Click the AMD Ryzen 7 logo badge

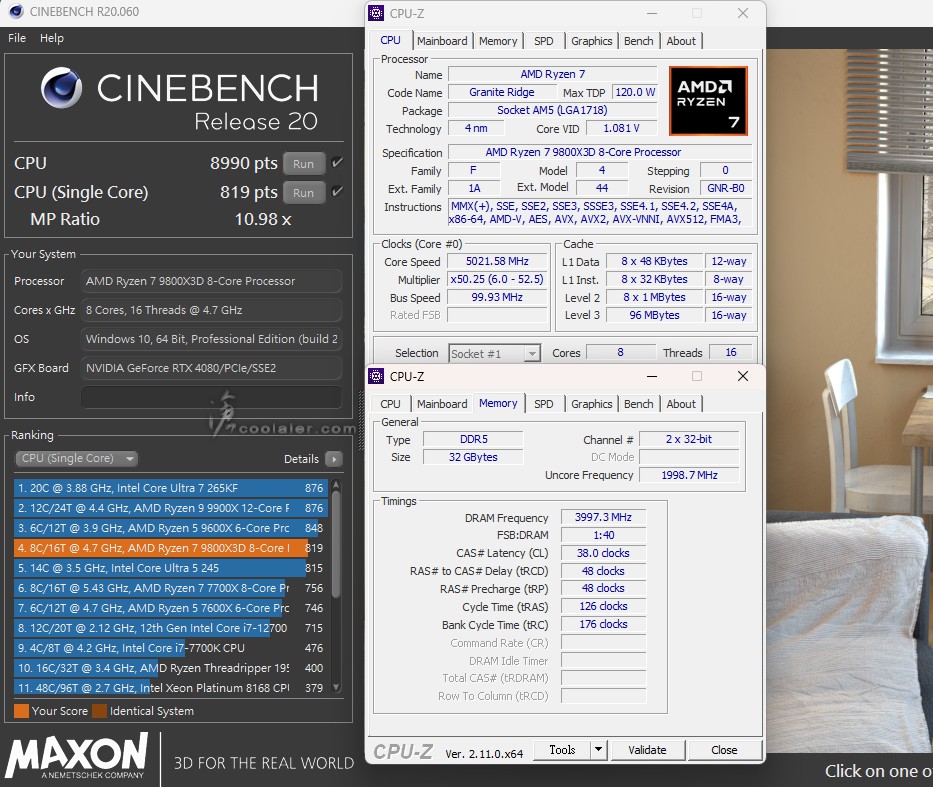(x=708, y=101)
